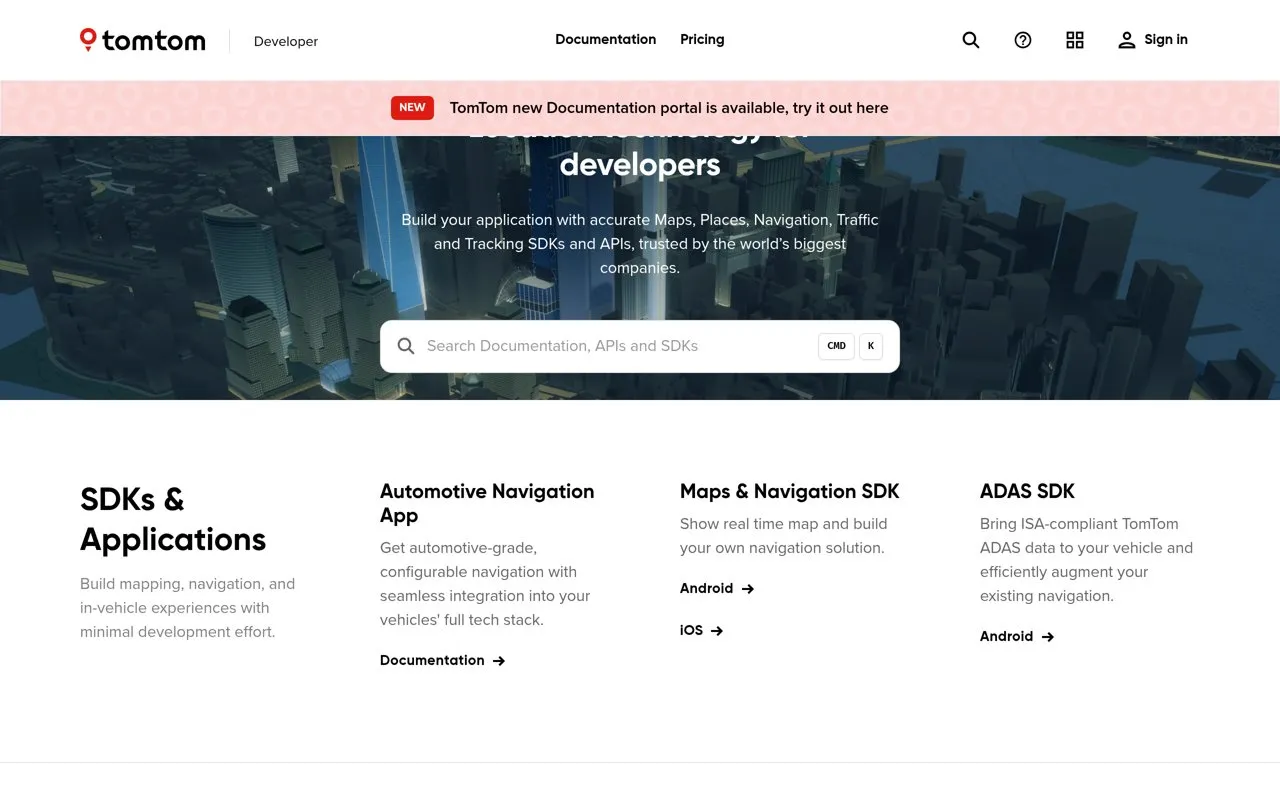Click the CMD key badge
This screenshot has height=800, width=1280.
coord(836,346)
